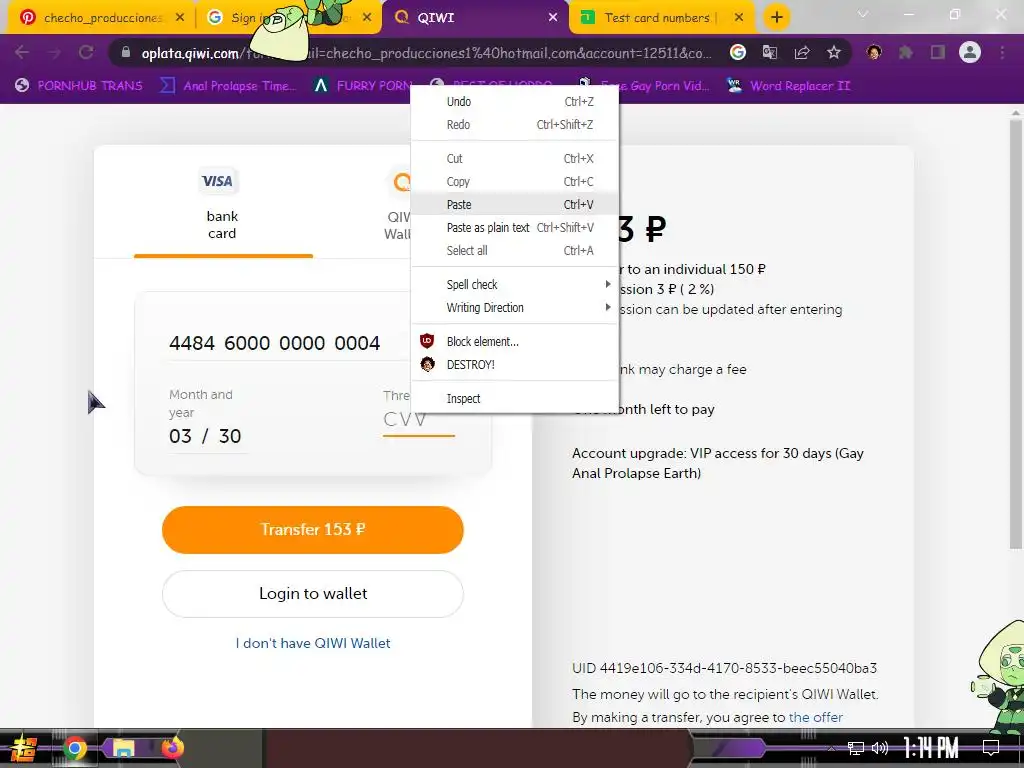Close the Test card numbers tab

(x=739, y=18)
